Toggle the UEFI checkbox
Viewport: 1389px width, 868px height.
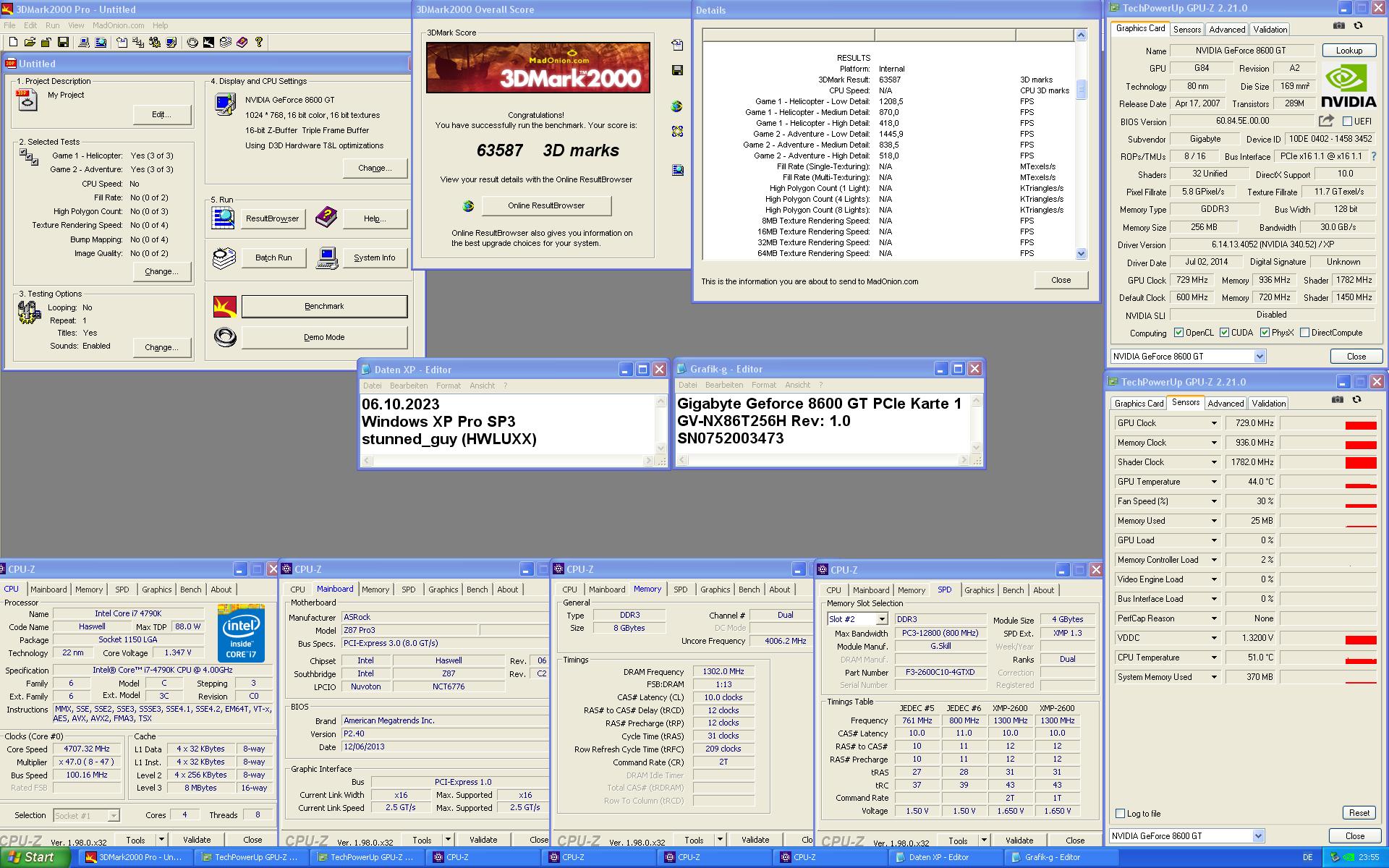1347,122
